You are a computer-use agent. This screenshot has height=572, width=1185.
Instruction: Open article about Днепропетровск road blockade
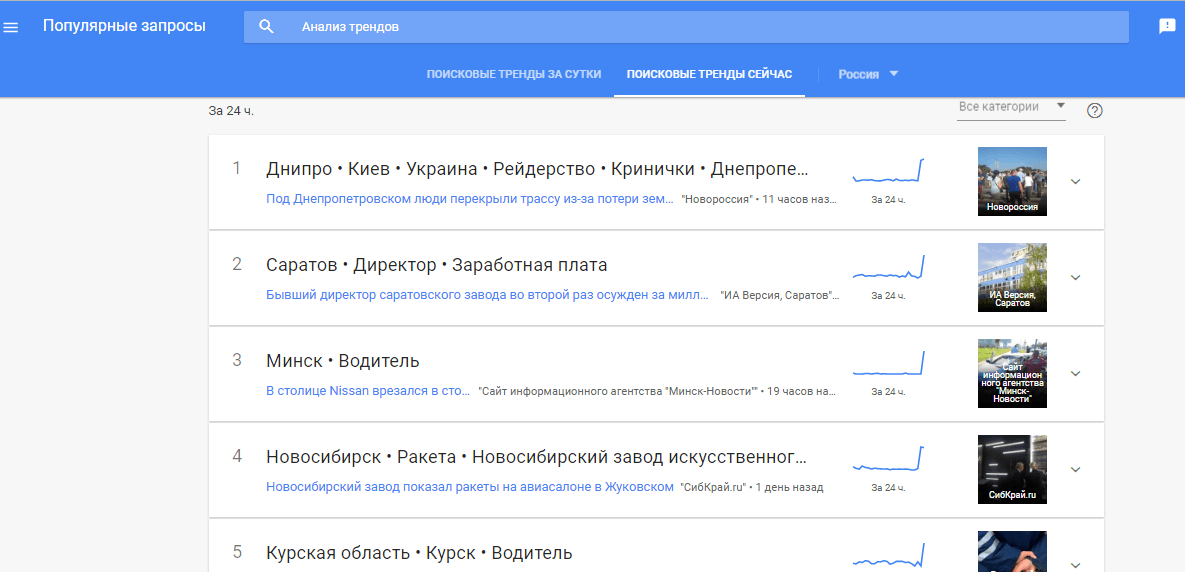[470, 199]
